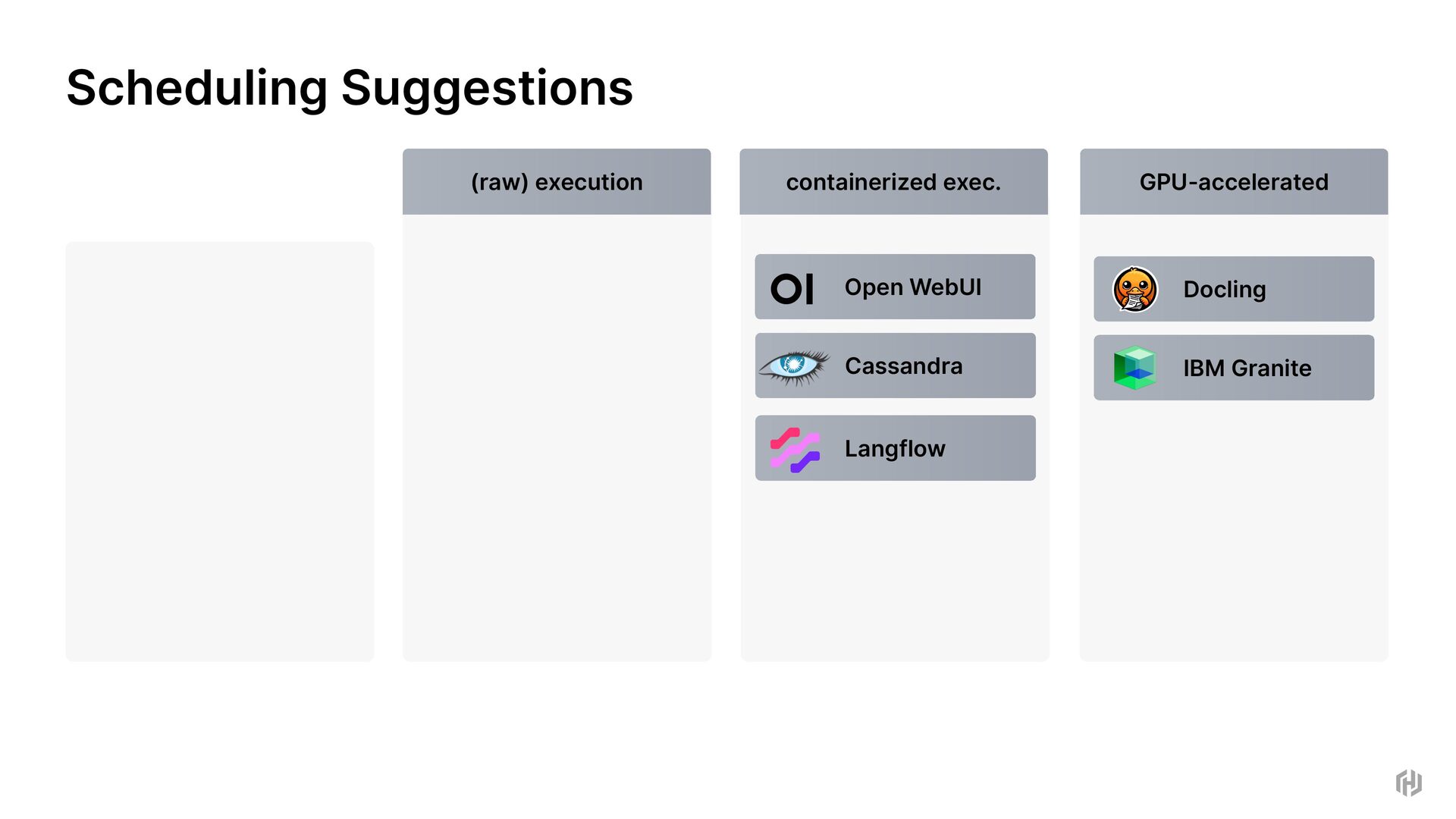Click the Cassandra card label
This screenshot has height=819, width=1456.
pyautogui.click(x=903, y=366)
